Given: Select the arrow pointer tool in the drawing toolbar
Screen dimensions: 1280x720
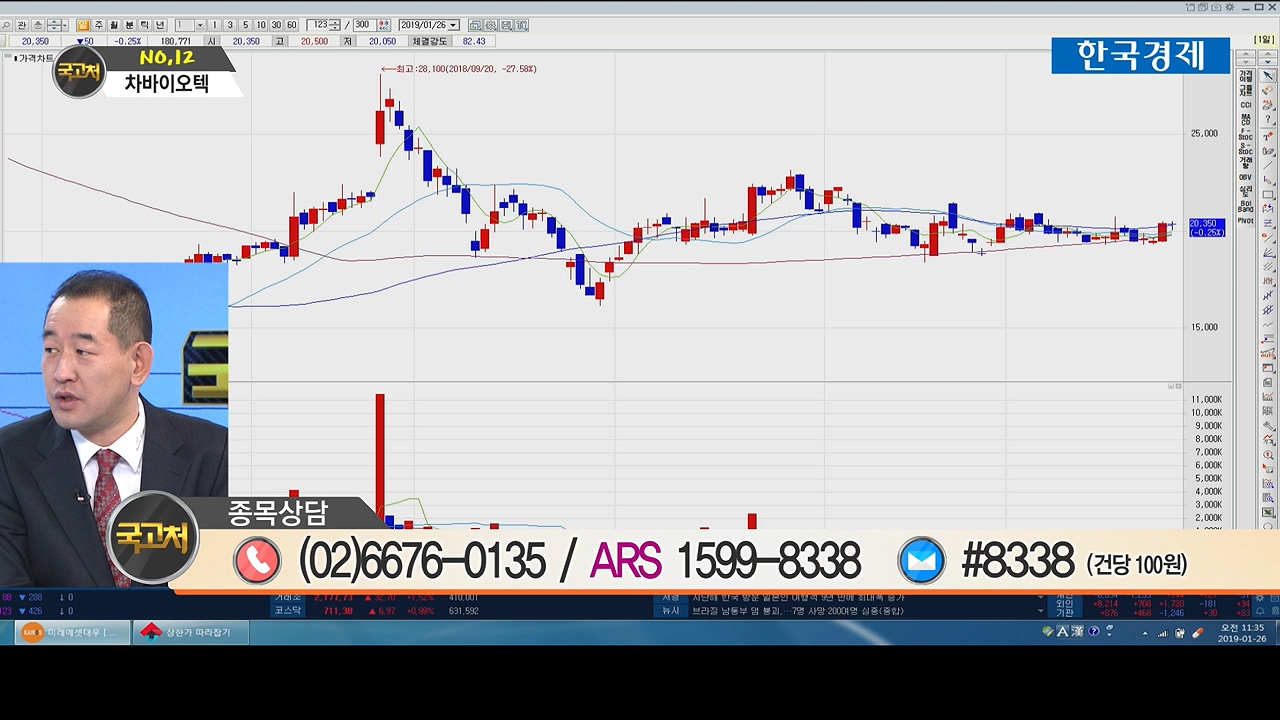Looking at the screenshot, I should click(1268, 76).
